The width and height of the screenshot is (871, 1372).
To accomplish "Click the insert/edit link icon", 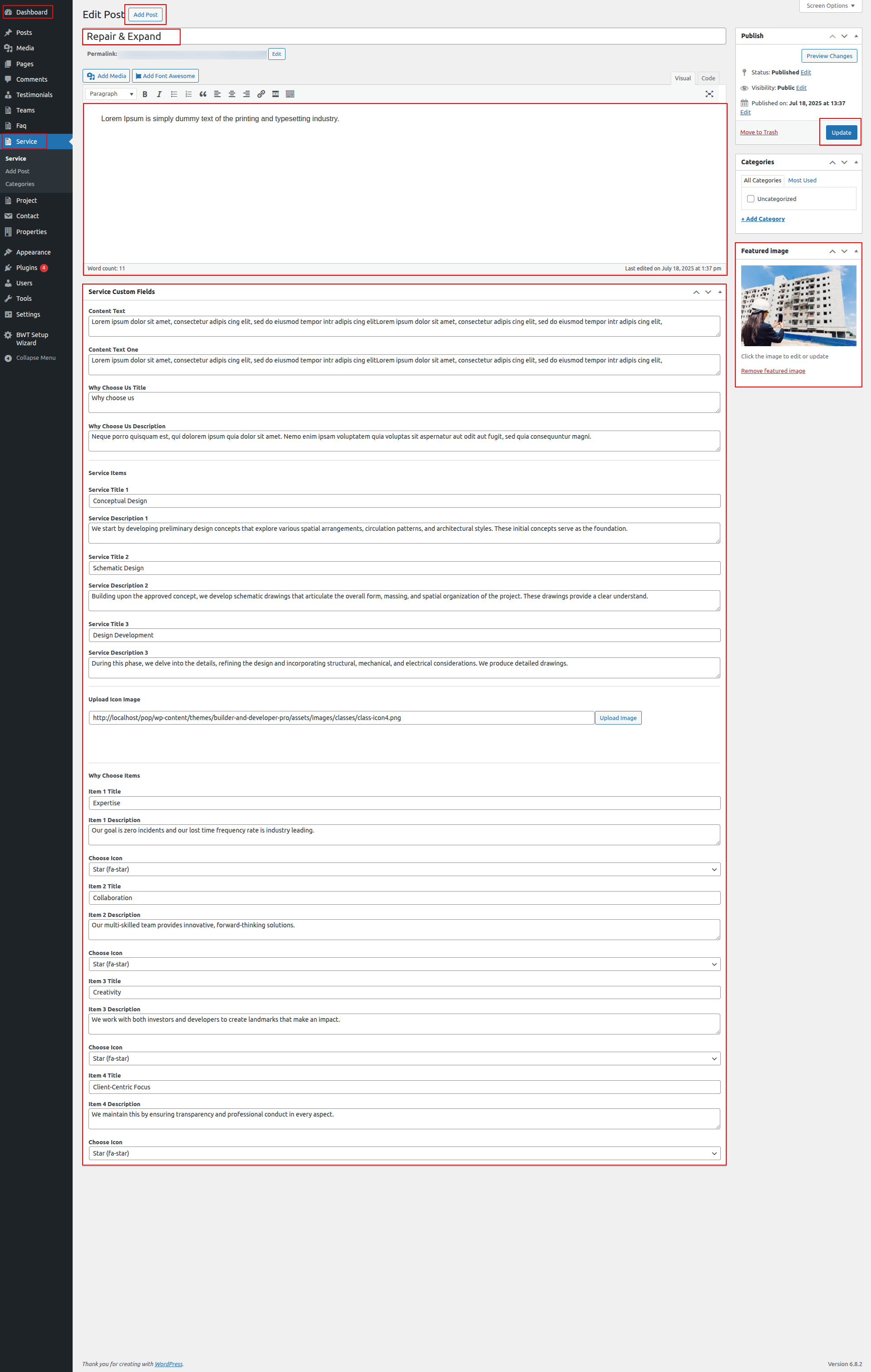I will tap(261, 94).
